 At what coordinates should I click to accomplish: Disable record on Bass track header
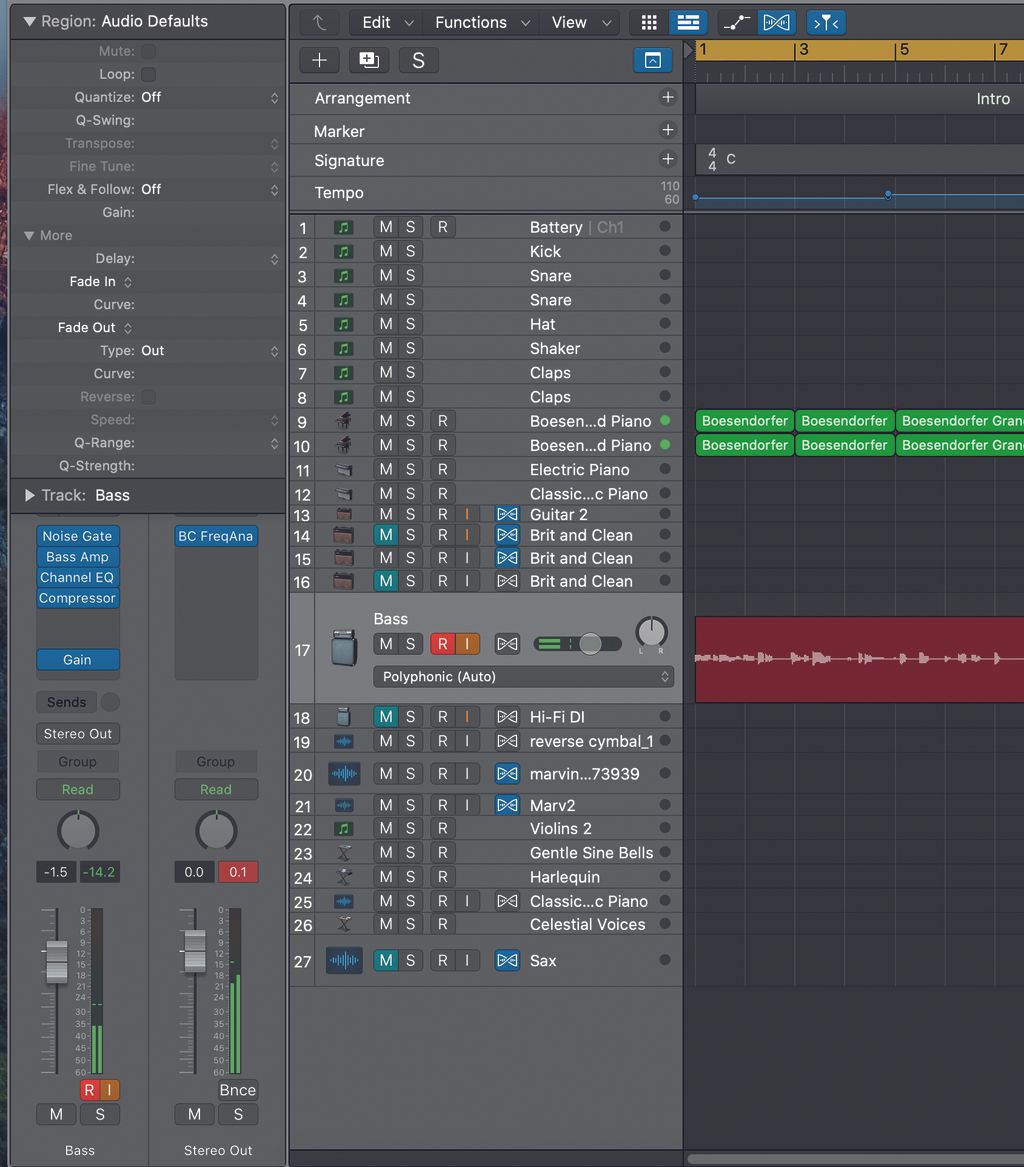click(442, 644)
